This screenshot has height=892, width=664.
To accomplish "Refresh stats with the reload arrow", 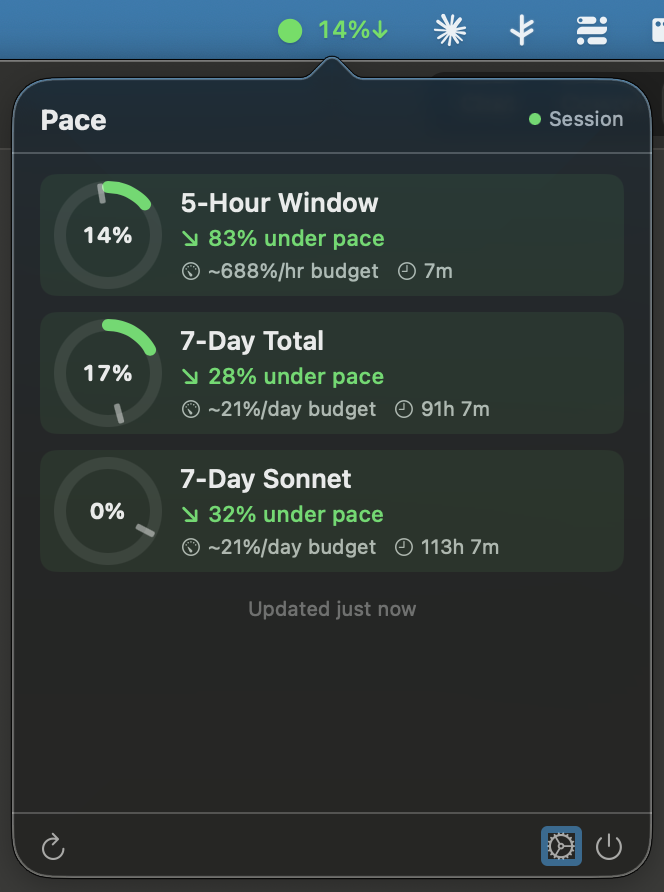I will (52, 846).
